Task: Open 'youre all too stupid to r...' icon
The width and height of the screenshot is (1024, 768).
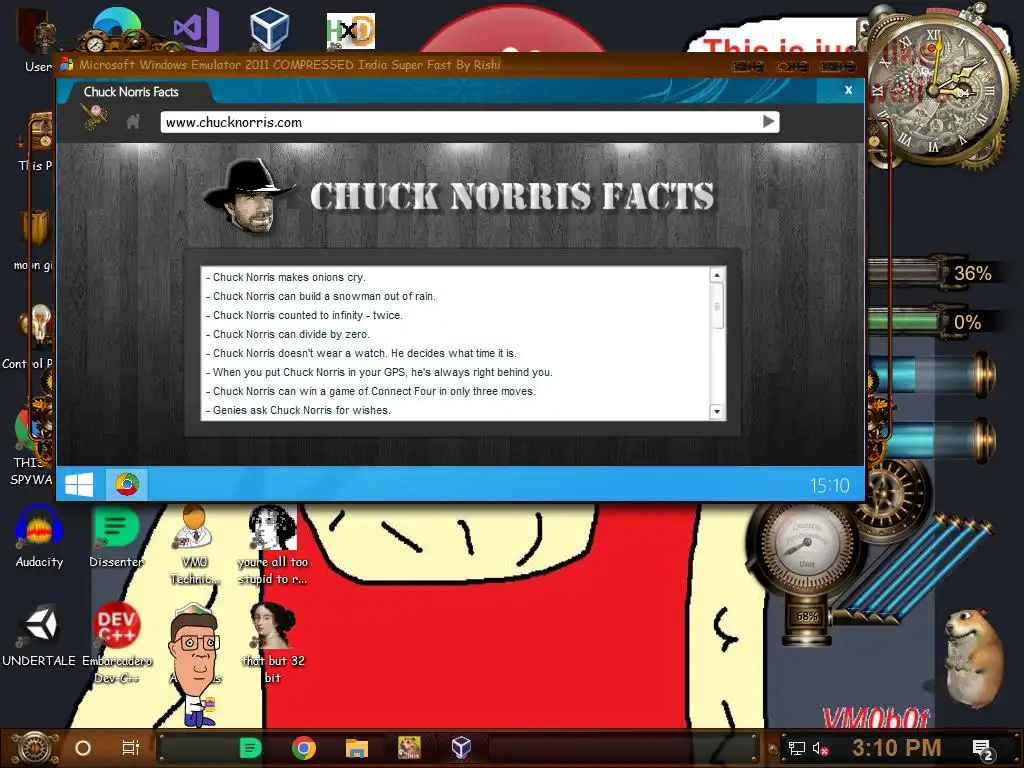Action: click(272, 544)
